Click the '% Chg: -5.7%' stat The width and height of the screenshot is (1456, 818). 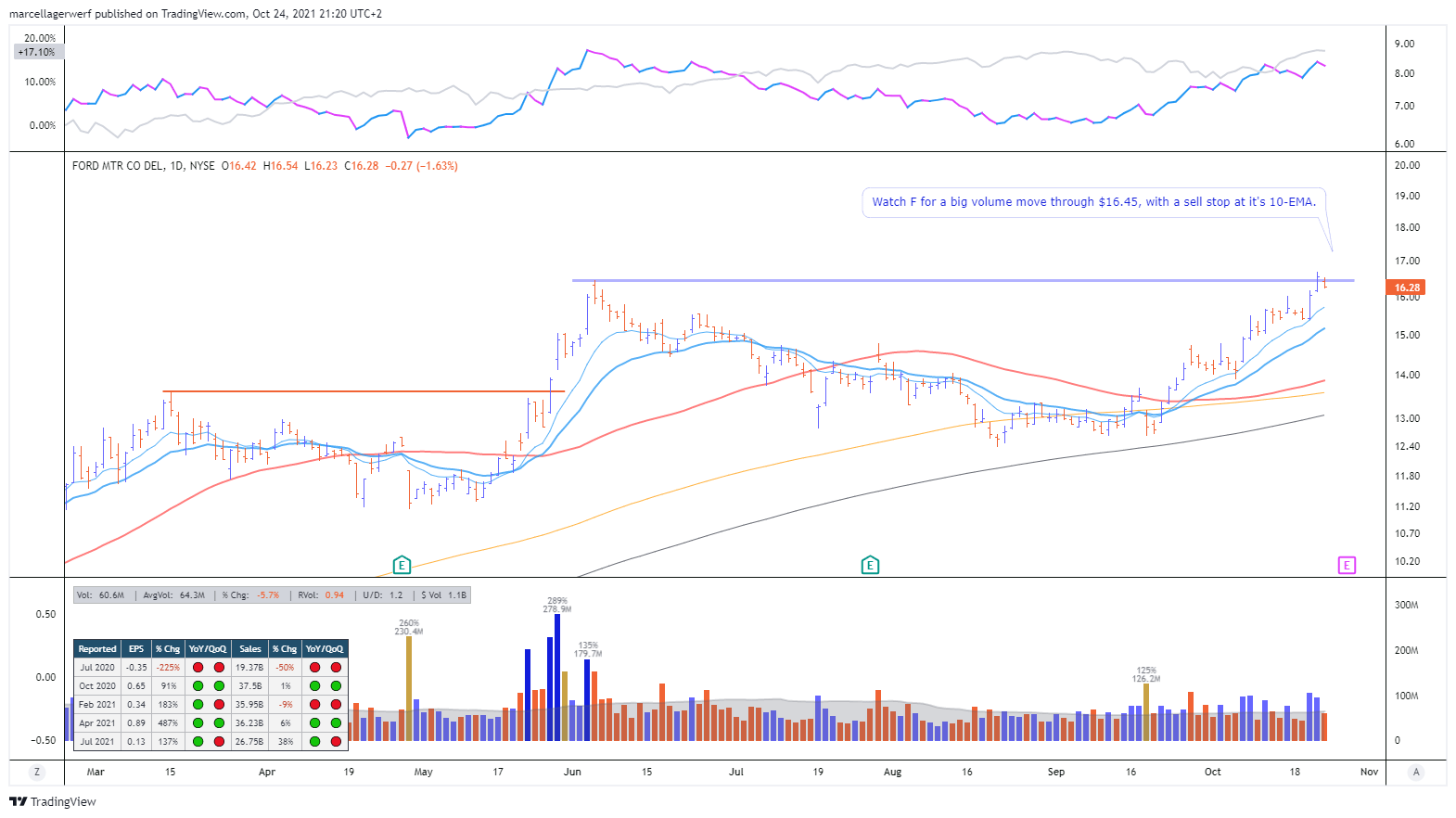pos(250,595)
